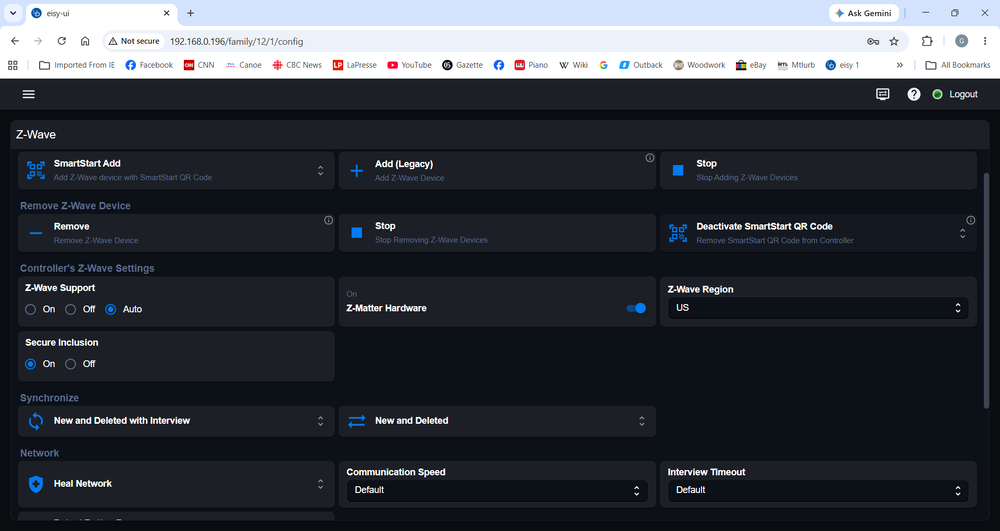
Task: Click the Stop Removing Z-Wave Devices square icon
Action: 357,233
